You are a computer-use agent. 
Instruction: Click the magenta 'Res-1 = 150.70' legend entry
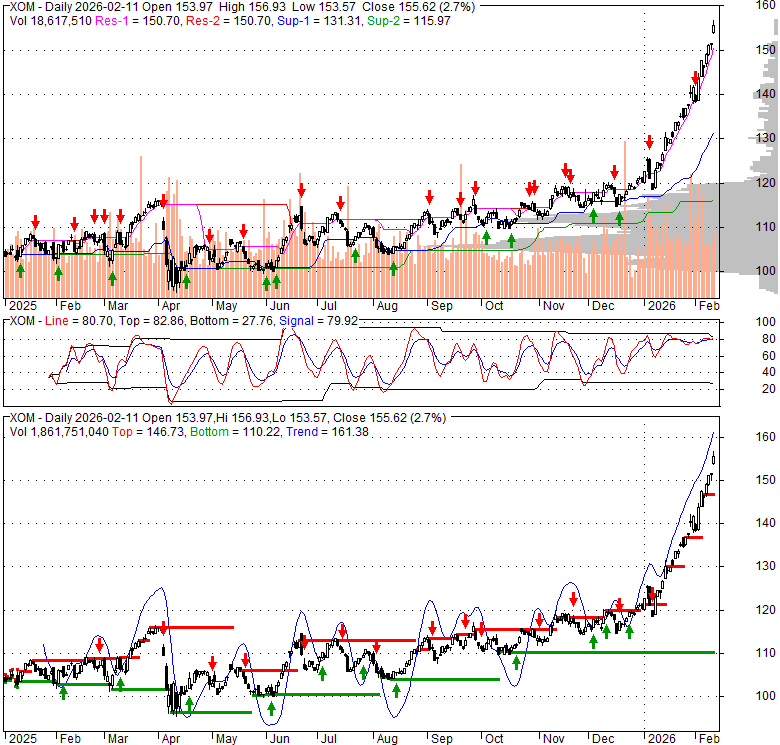(138, 21)
